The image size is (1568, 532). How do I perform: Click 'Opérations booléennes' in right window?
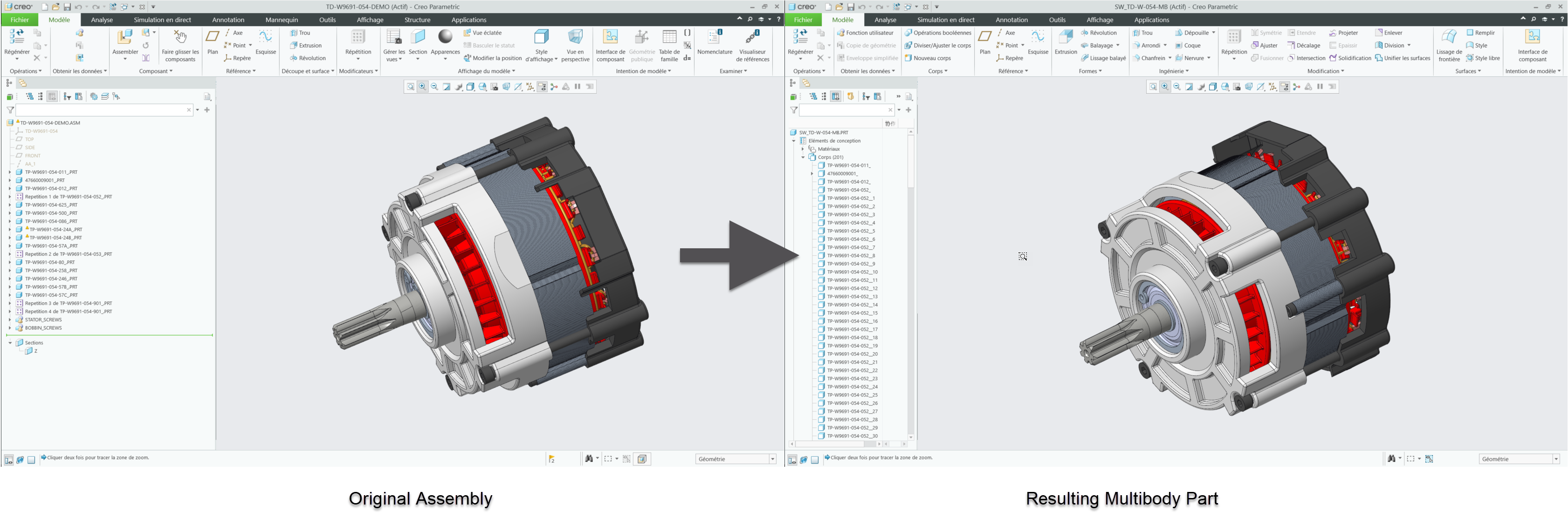pos(937,33)
